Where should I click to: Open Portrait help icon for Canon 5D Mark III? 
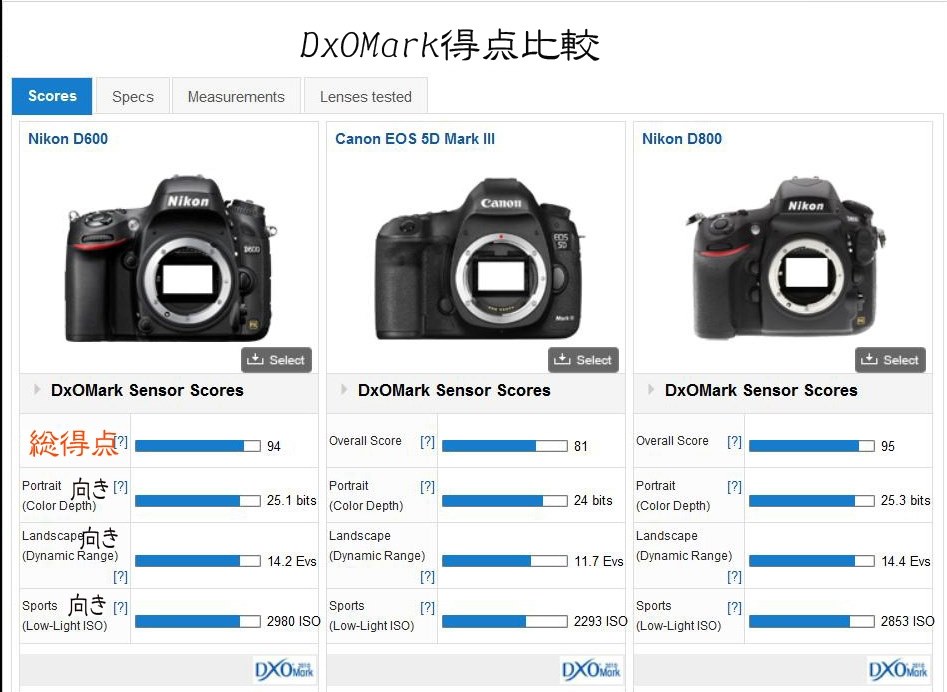point(428,487)
